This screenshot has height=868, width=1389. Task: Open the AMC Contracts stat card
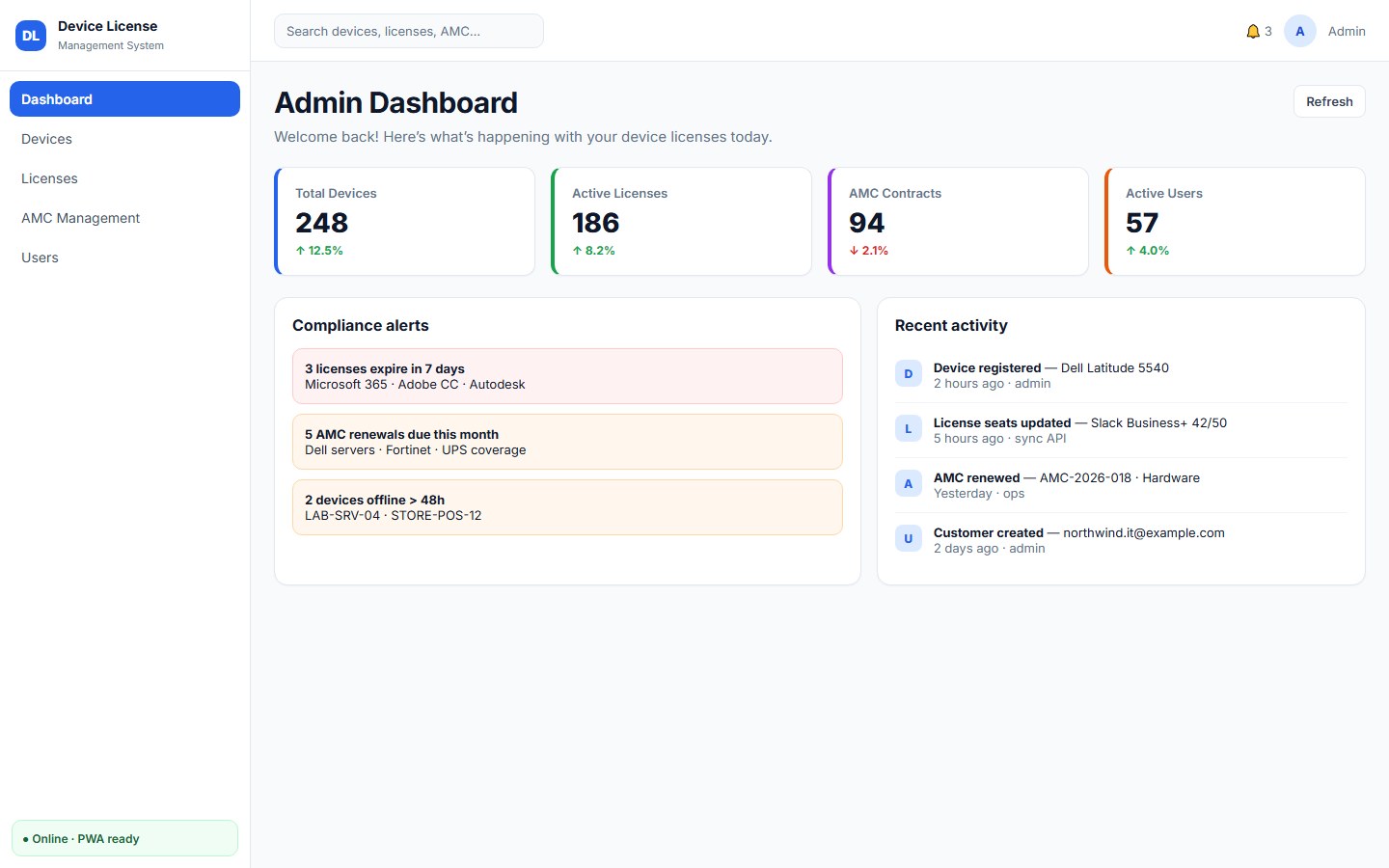(x=959, y=222)
